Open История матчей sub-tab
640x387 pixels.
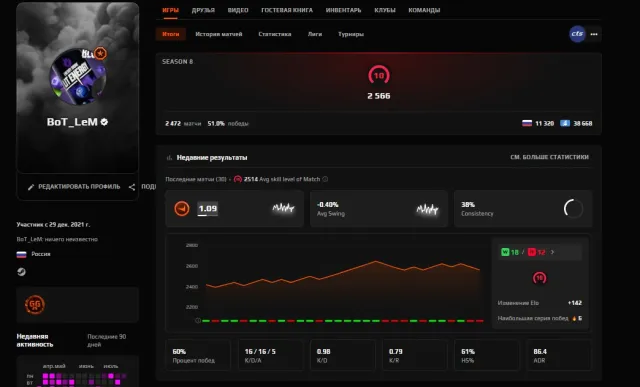click(219, 34)
